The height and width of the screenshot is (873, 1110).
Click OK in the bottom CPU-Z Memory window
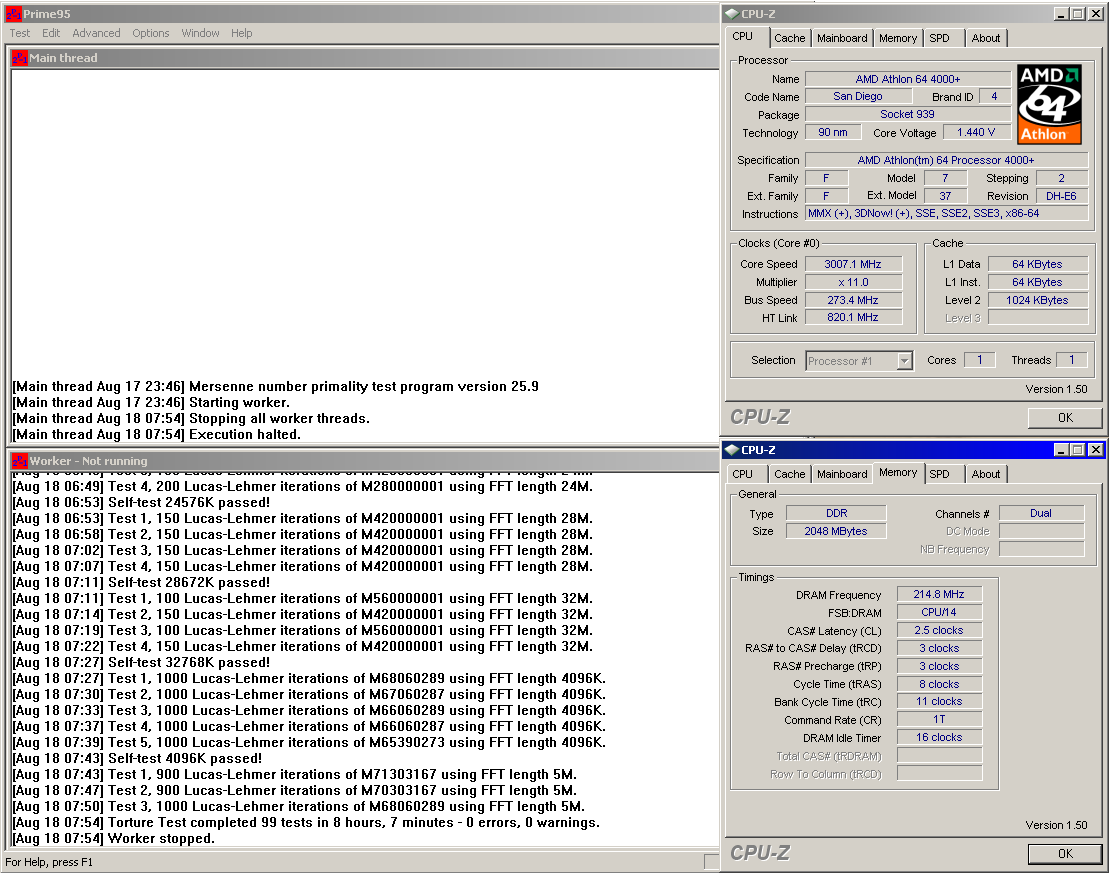point(1065,854)
